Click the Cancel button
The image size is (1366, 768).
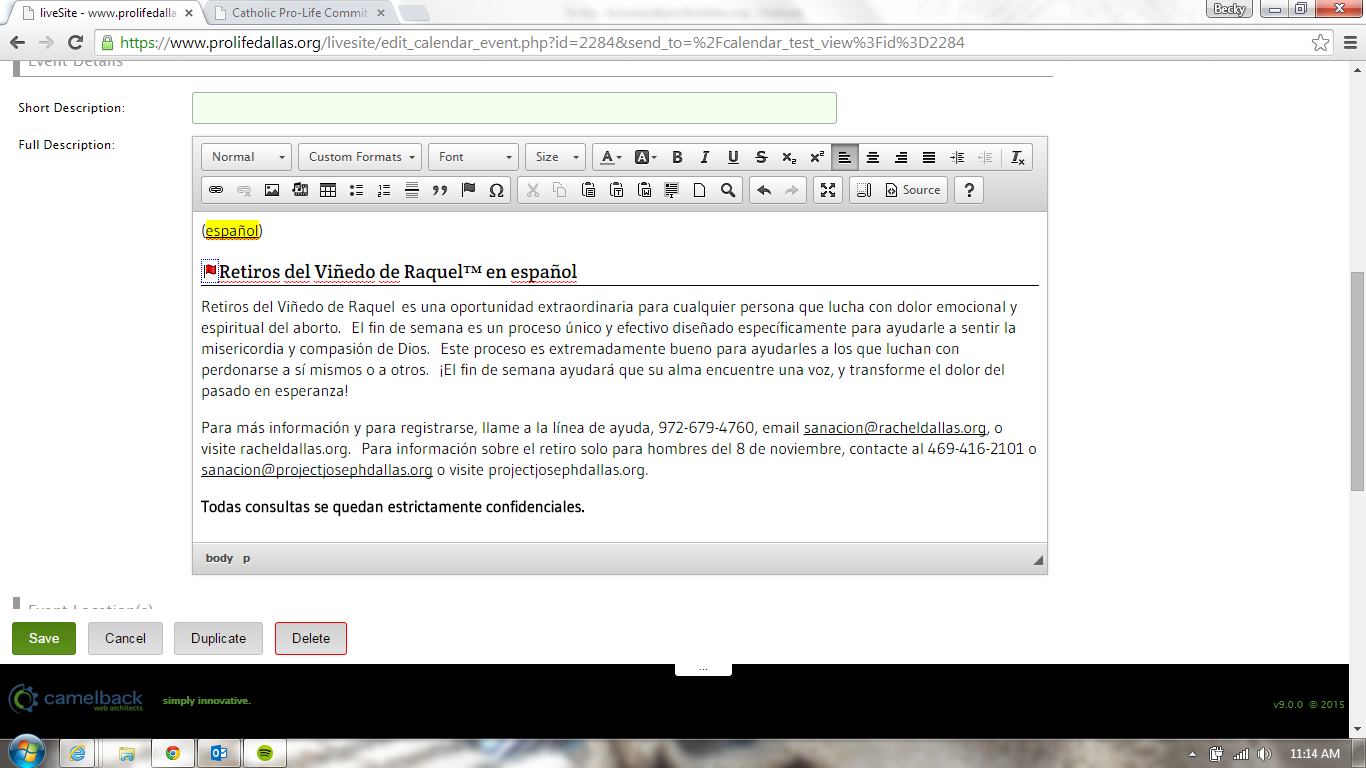(125, 638)
